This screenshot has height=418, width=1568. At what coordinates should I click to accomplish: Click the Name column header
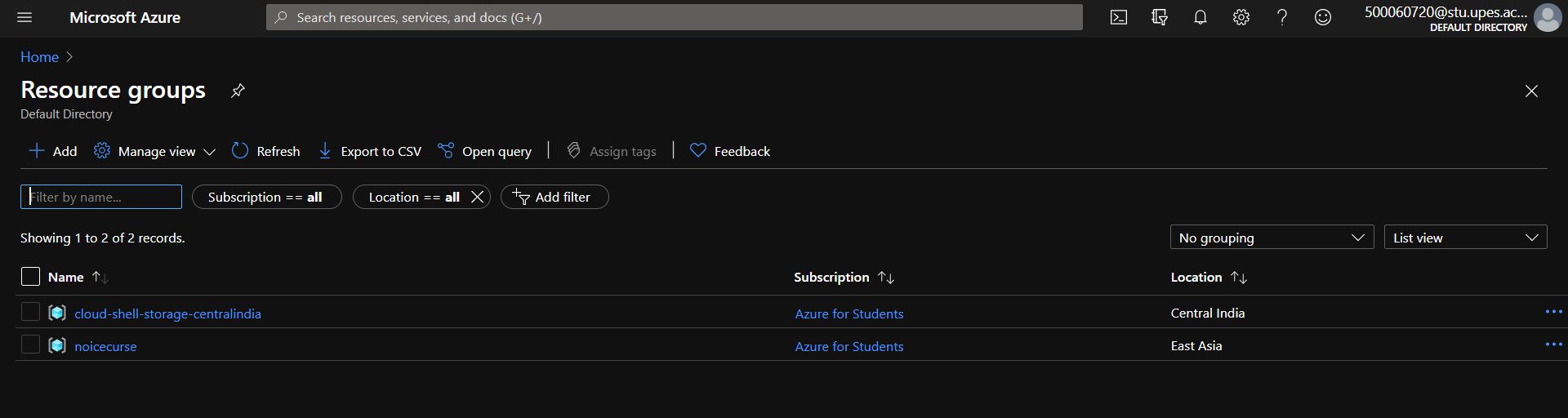tap(66, 278)
